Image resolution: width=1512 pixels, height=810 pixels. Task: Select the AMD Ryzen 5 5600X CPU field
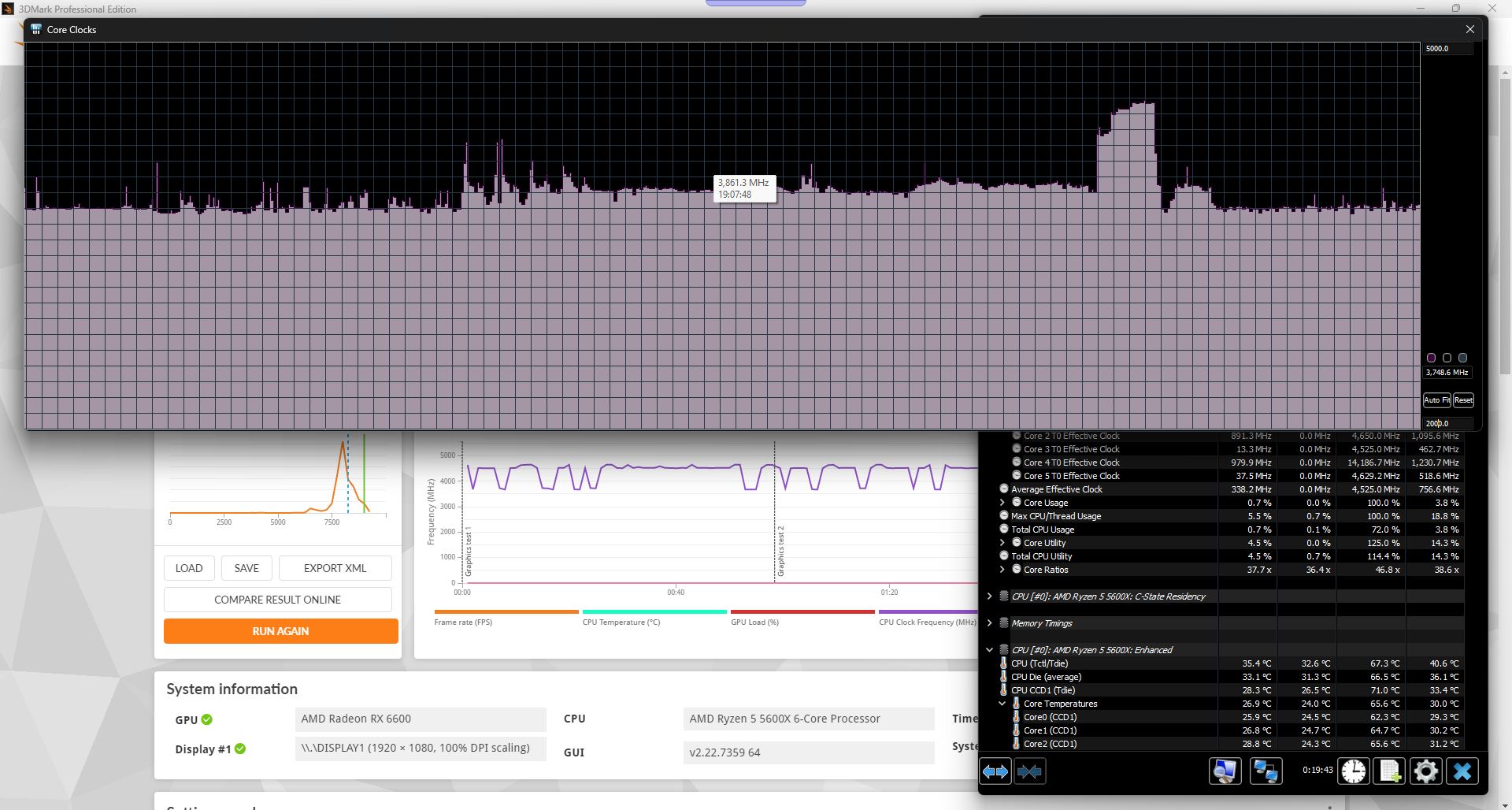[x=809, y=719]
